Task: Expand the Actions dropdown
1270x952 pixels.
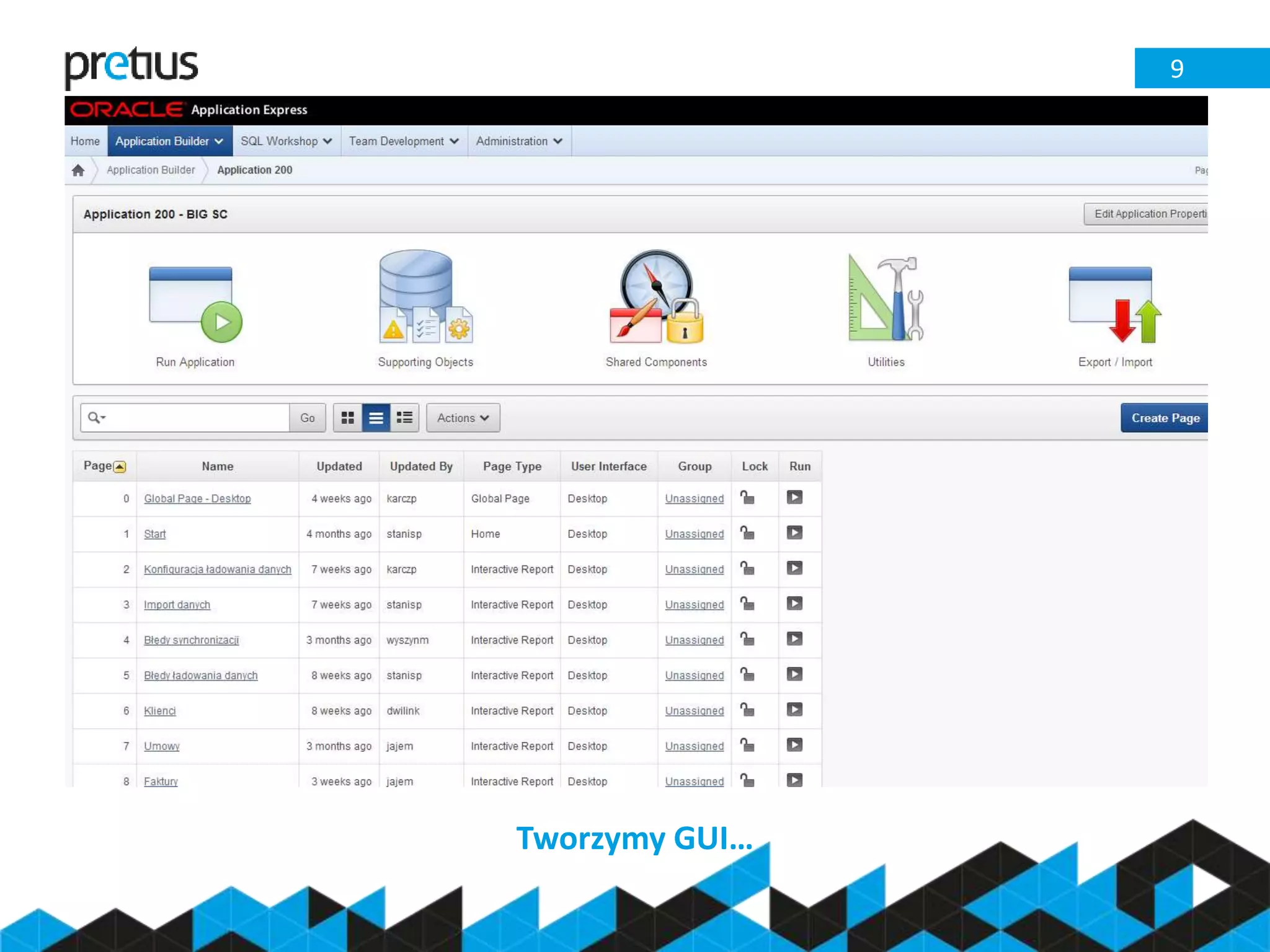Action: [463, 418]
